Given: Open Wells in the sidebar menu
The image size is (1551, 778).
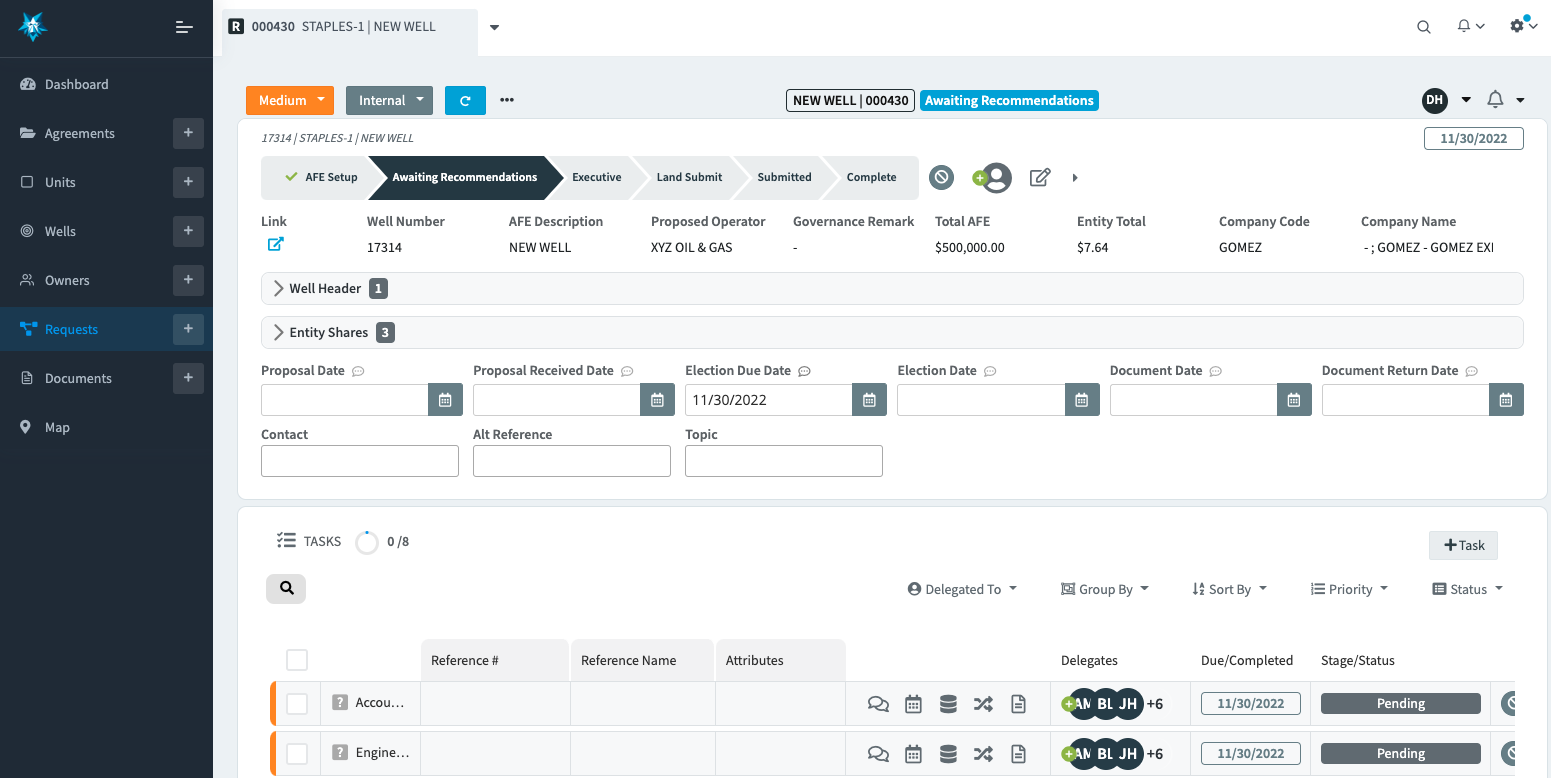Looking at the screenshot, I should pos(60,231).
